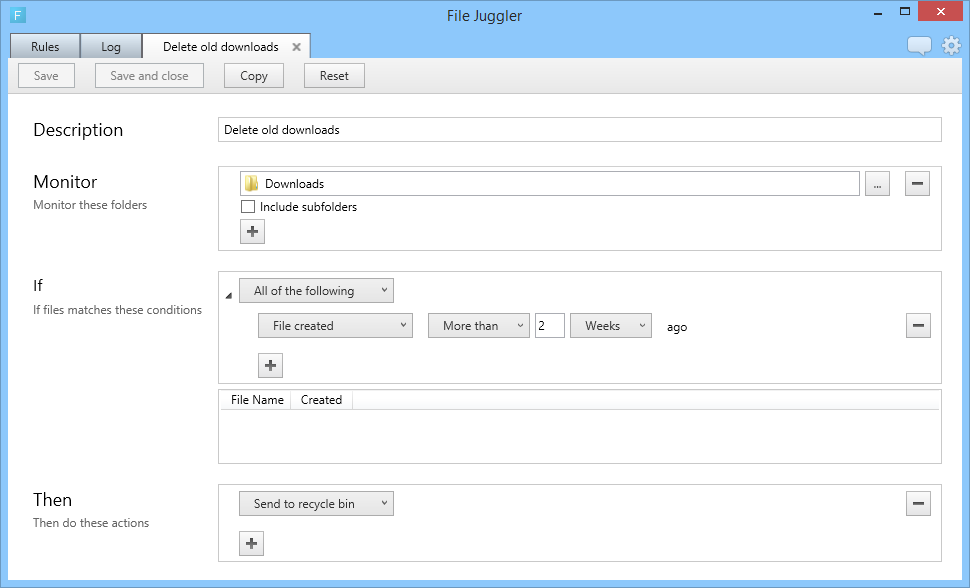Open the settings gear icon
The height and width of the screenshot is (588, 970).
[x=950, y=46]
